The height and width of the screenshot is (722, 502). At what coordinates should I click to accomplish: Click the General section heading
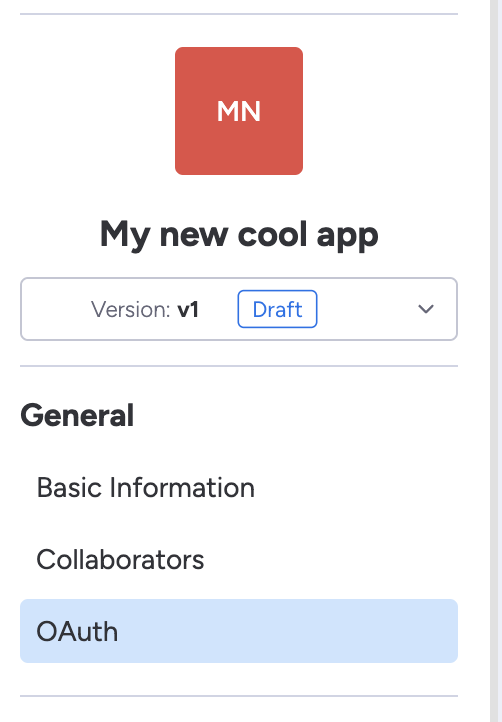[77, 415]
